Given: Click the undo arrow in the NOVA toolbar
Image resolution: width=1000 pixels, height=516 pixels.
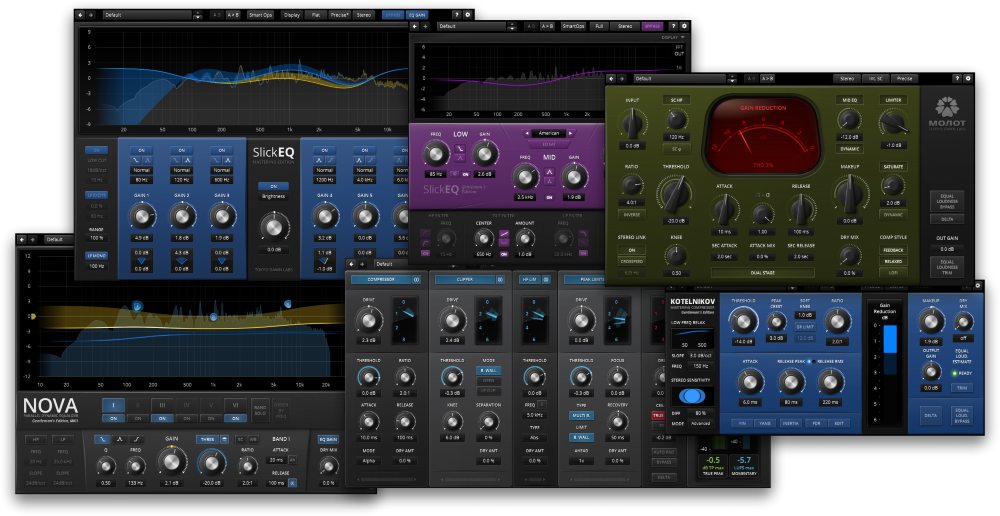Looking at the screenshot, I should (22, 239).
